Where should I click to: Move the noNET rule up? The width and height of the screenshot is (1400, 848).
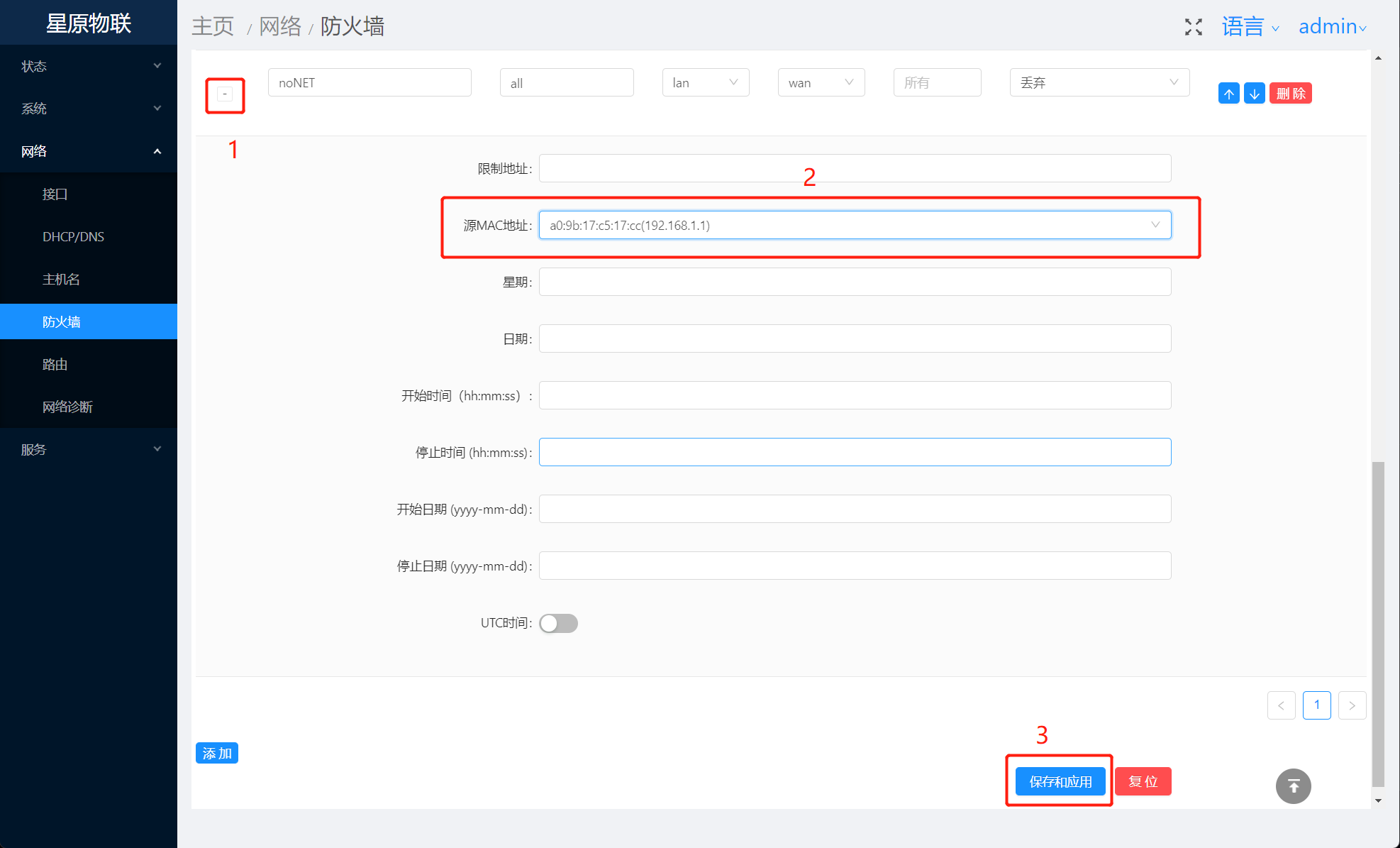1228,94
